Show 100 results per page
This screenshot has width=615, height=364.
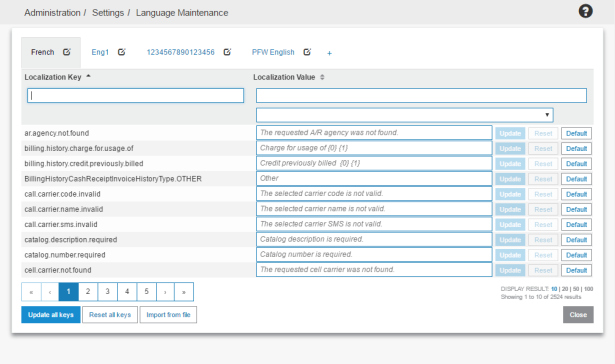(588, 289)
